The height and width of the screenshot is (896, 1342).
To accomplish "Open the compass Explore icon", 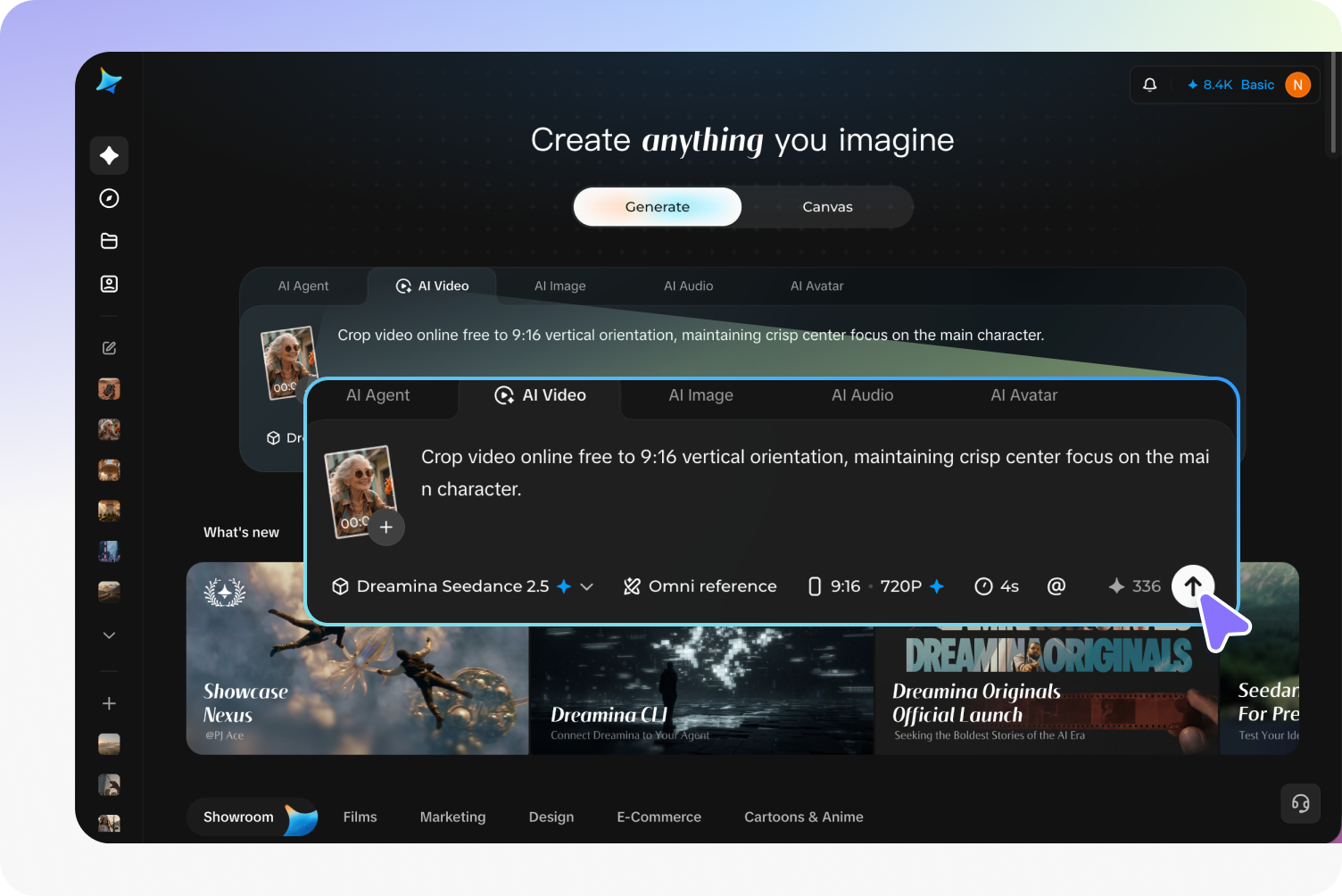I will [109, 198].
